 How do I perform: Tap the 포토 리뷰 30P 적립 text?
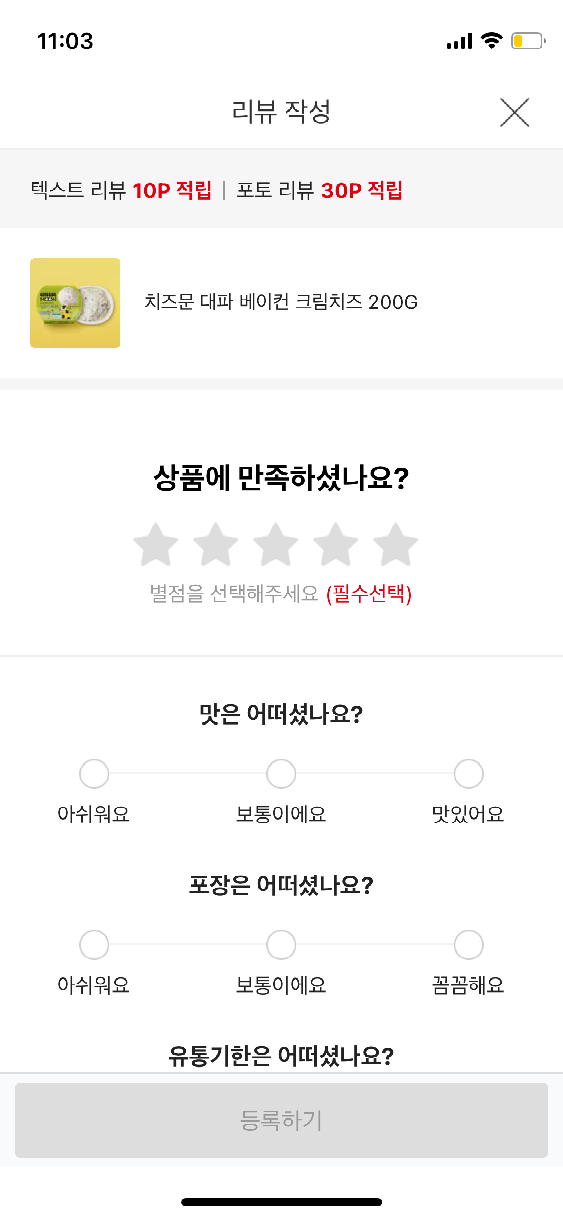(319, 190)
